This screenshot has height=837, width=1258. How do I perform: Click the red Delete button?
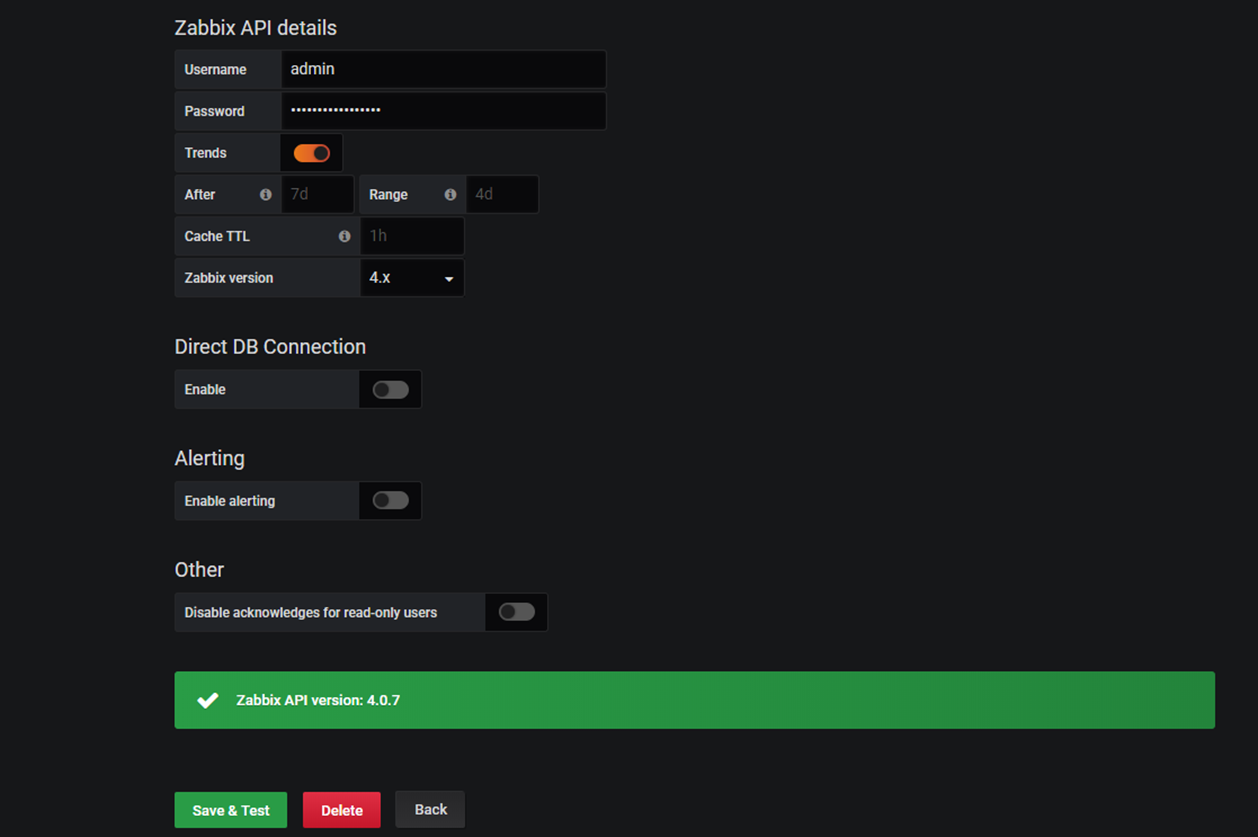(x=342, y=810)
